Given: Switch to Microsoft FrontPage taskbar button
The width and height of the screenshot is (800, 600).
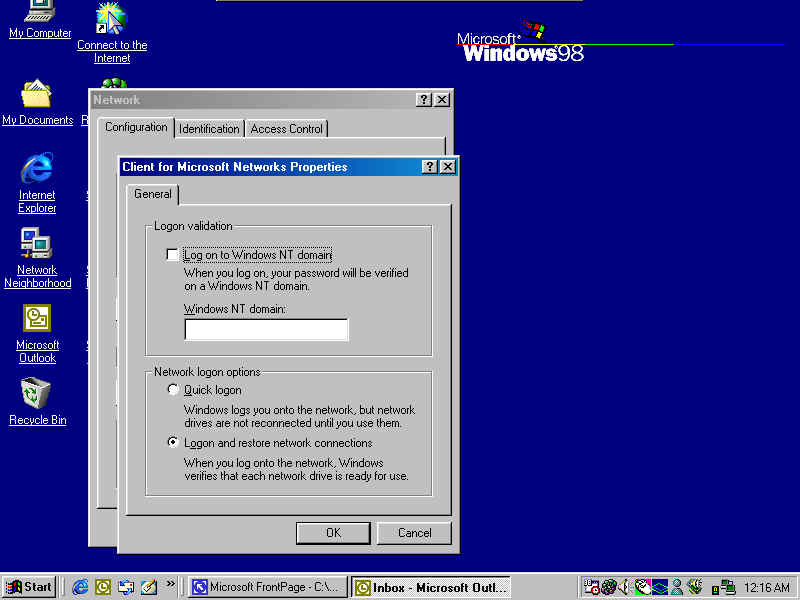Looking at the screenshot, I should click(268, 587).
